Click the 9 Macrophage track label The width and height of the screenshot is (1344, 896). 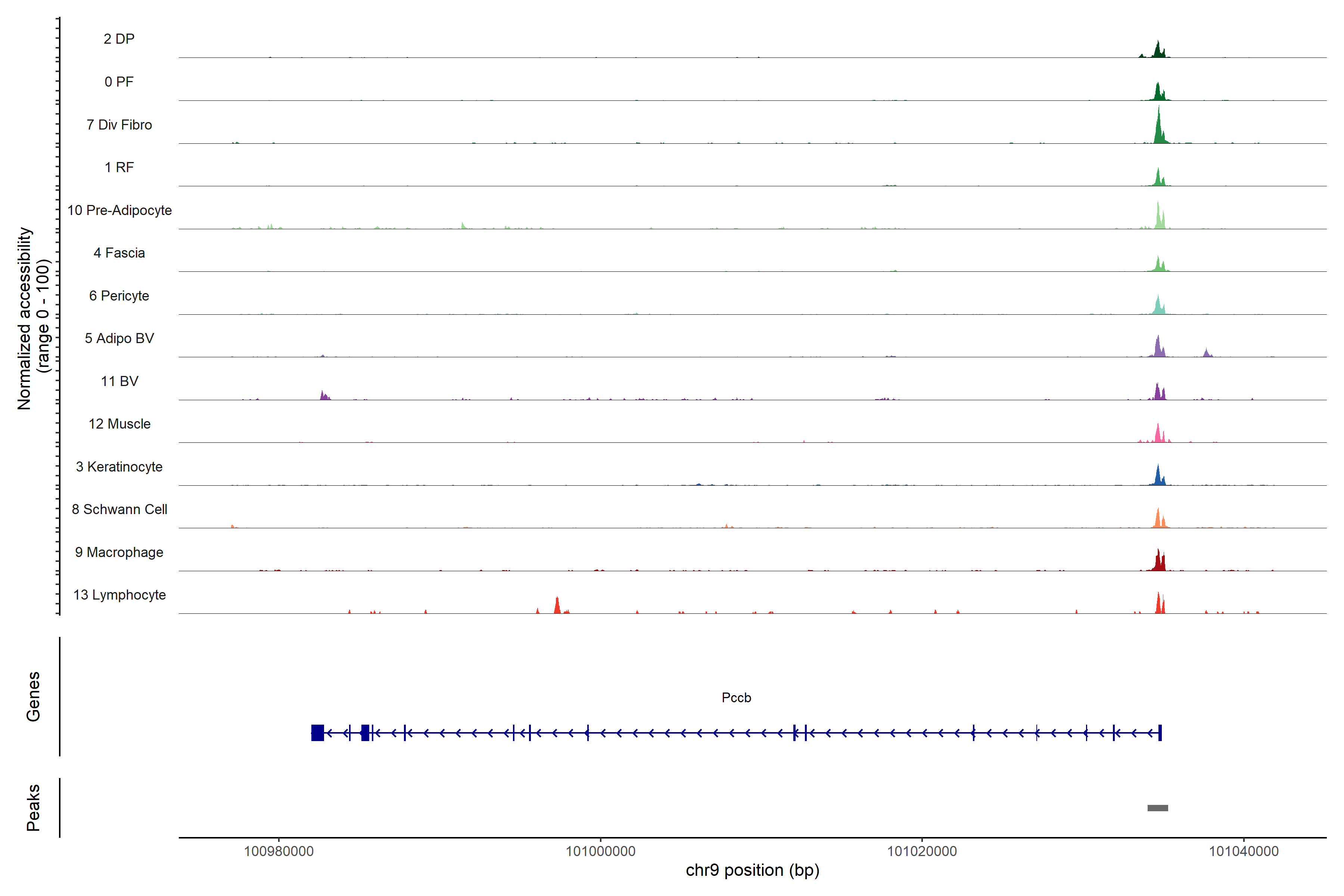click(119, 553)
